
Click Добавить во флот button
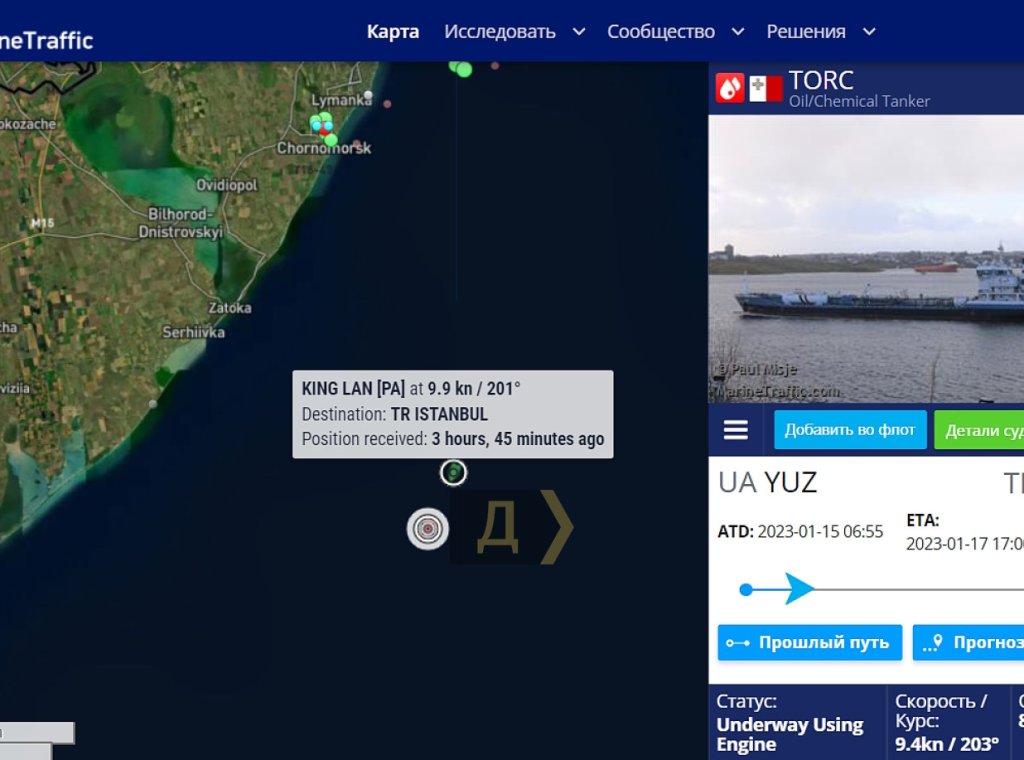point(850,430)
